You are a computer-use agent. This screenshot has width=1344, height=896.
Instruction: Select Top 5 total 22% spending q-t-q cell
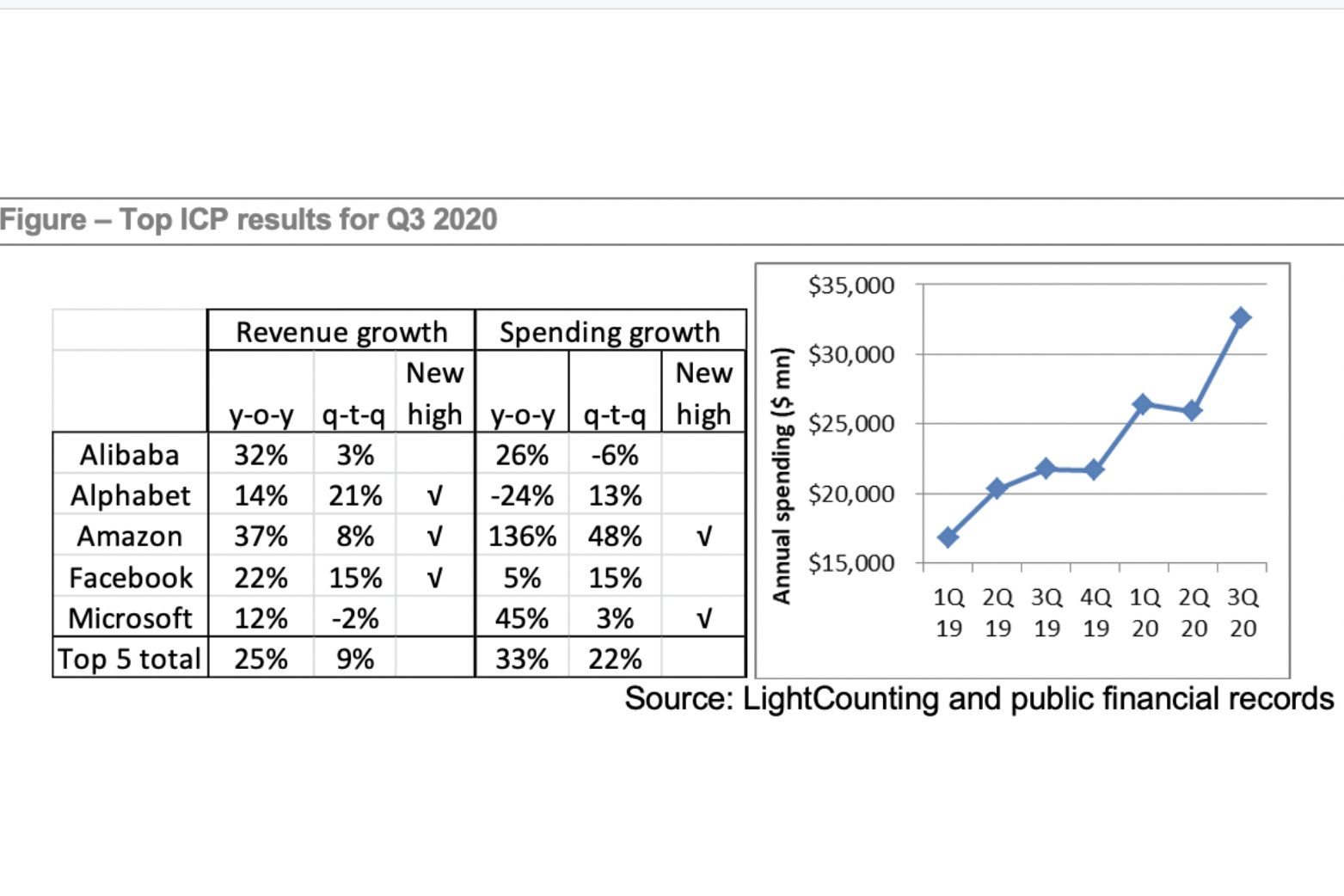coord(615,659)
